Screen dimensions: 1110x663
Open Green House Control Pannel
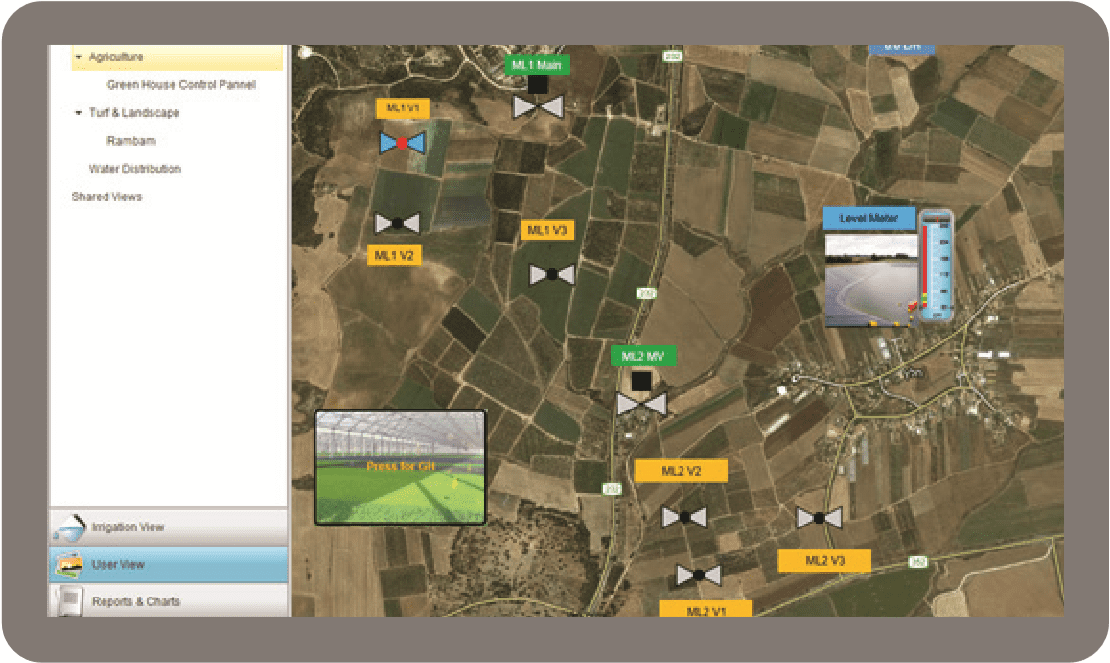coord(181,84)
